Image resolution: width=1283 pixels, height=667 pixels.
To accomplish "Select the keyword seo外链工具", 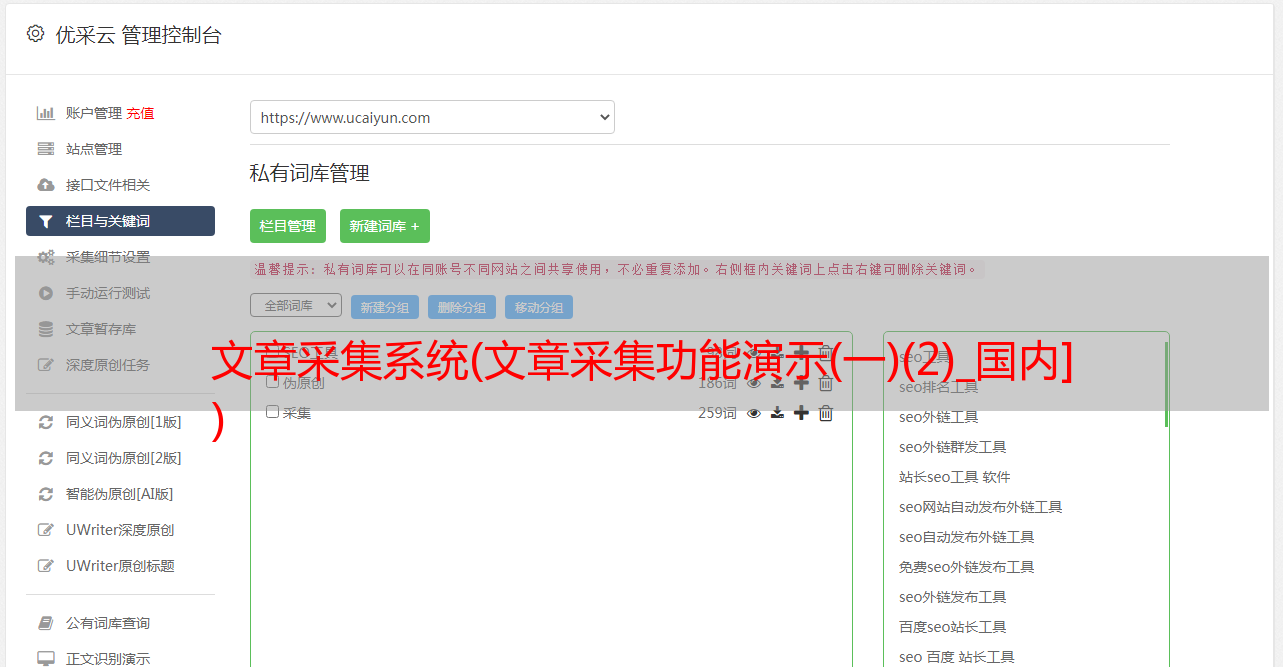I will click(x=938, y=417).
